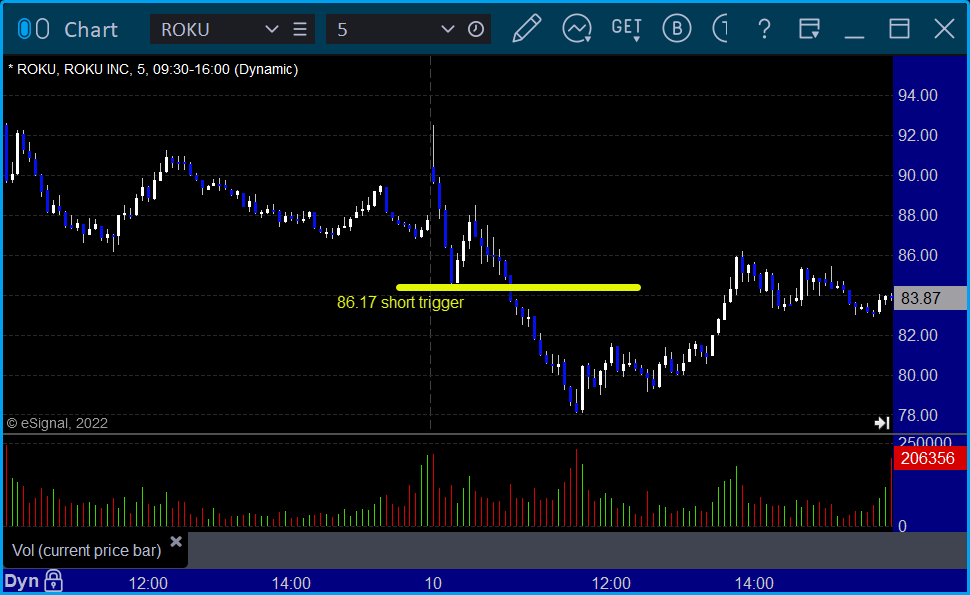Image resolution: width=970 pixels, height=595 pixels.
Task: Click the 78.00 price axis label
Action: [x=917, y=415]
